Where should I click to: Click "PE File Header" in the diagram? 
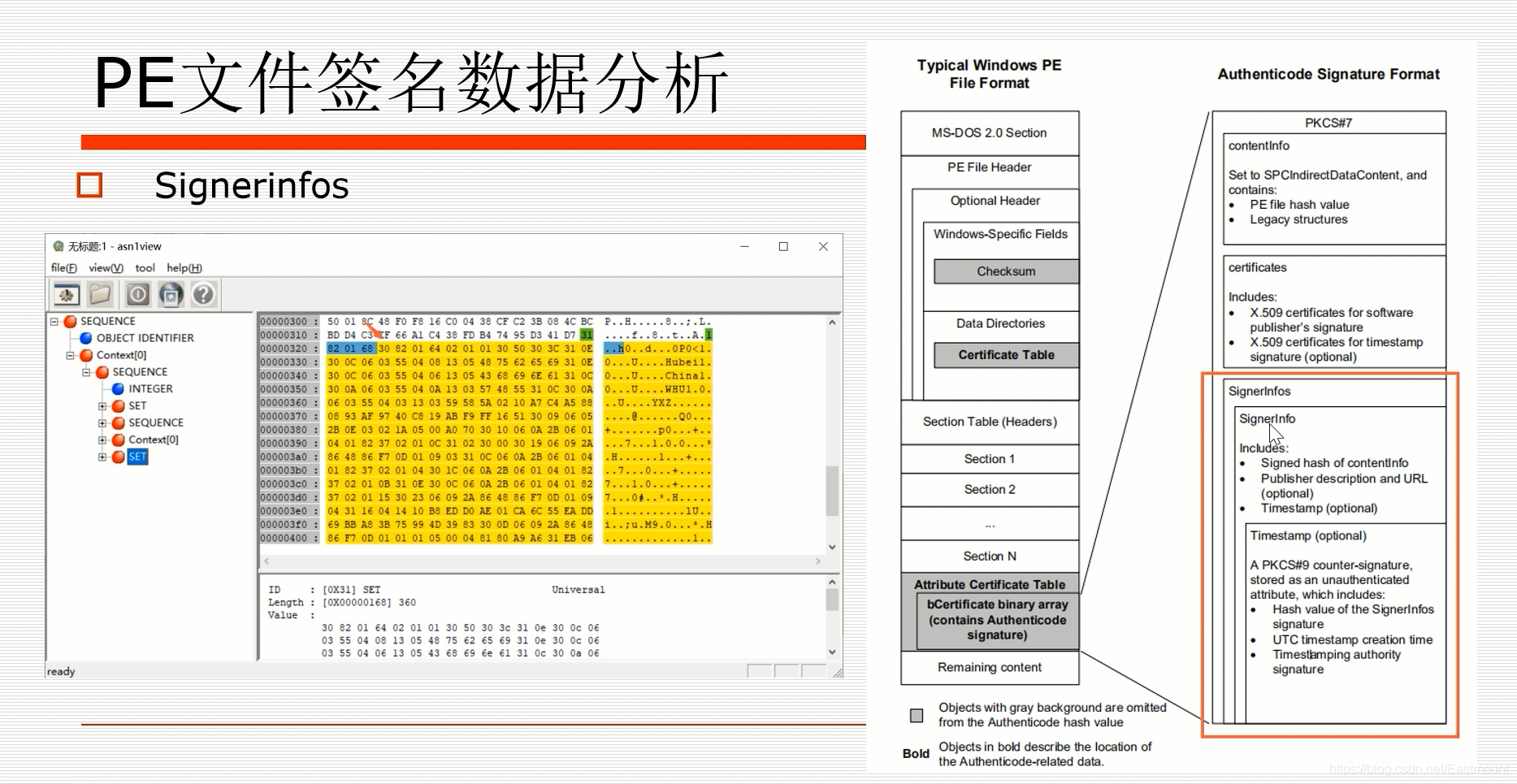point(989,167)
